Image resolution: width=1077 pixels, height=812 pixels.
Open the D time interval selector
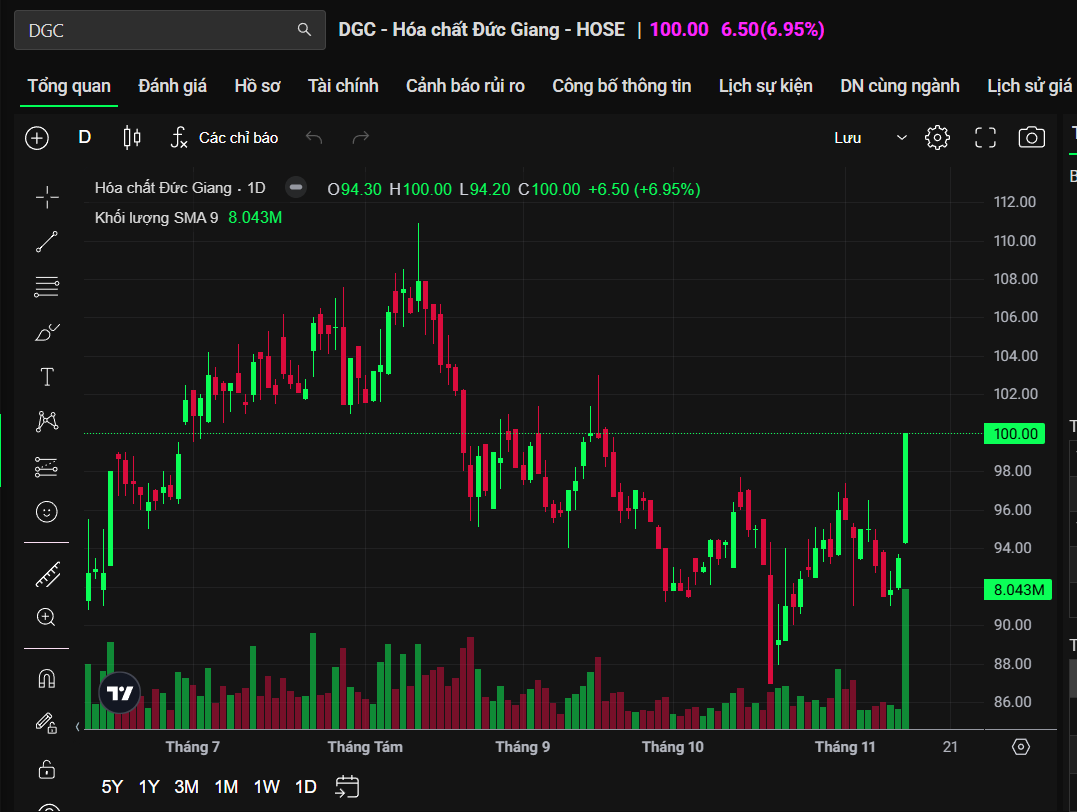(85, 138)
